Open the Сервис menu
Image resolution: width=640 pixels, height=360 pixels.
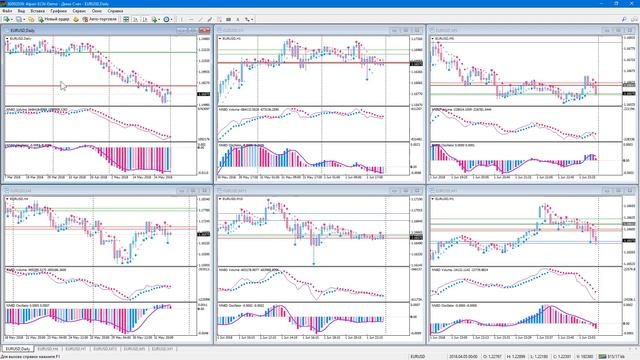tap(79, 11)
